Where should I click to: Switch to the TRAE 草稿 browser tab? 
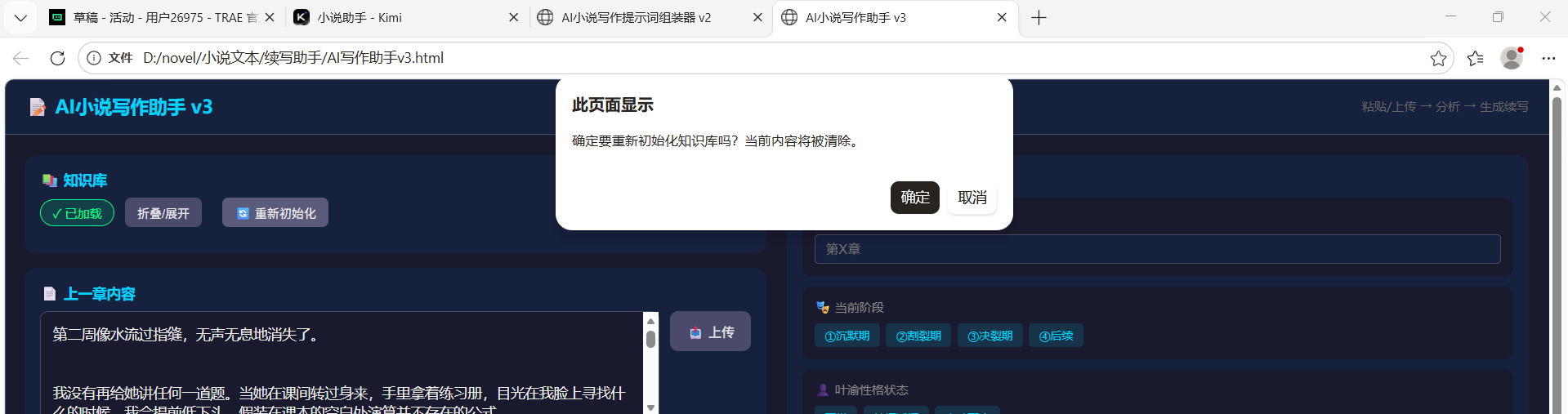coord(163,17)
